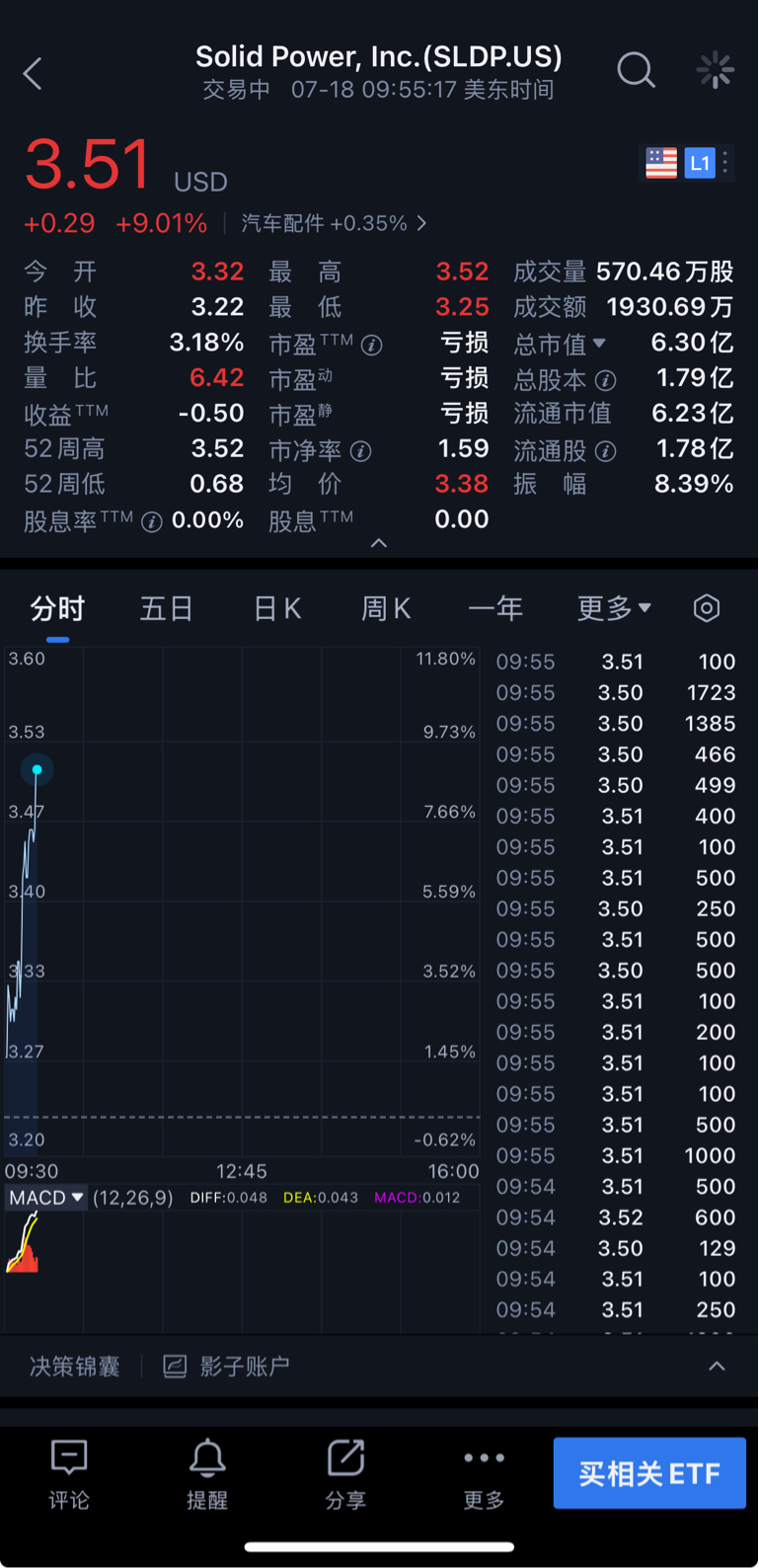Tap the current price point on chart
Viewport: 759px width, 1568px height.
37,769
